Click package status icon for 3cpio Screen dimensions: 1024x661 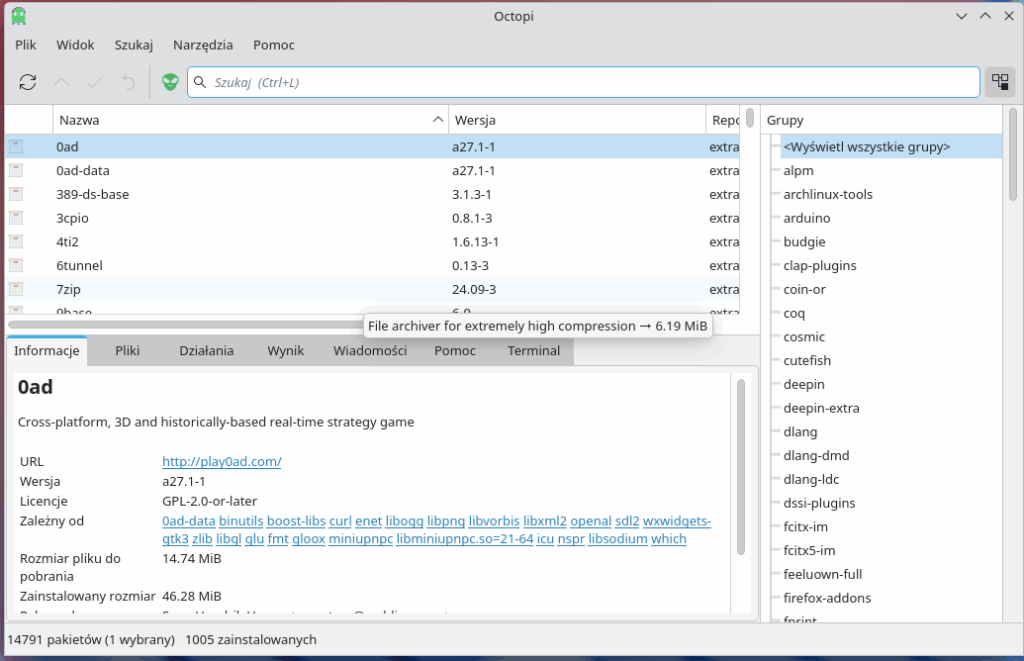(x=16, y=218)
